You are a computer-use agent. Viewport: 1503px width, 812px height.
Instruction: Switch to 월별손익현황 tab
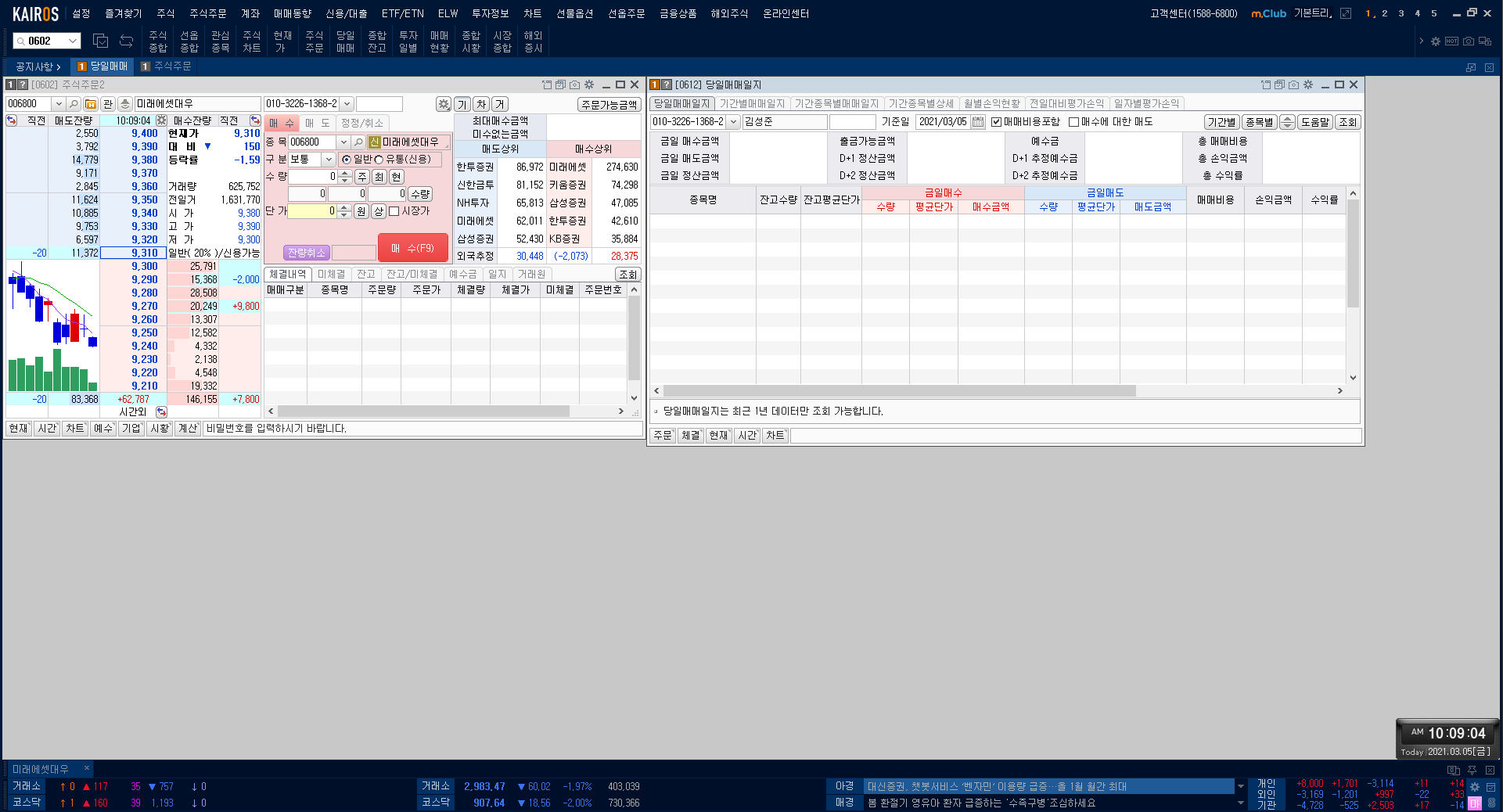[x=991, y=104]
